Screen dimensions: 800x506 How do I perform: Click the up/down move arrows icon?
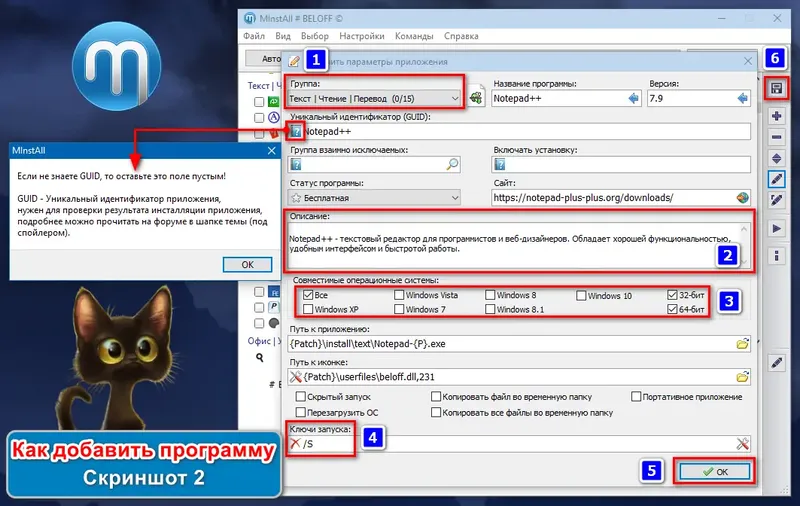pos(776,158)
